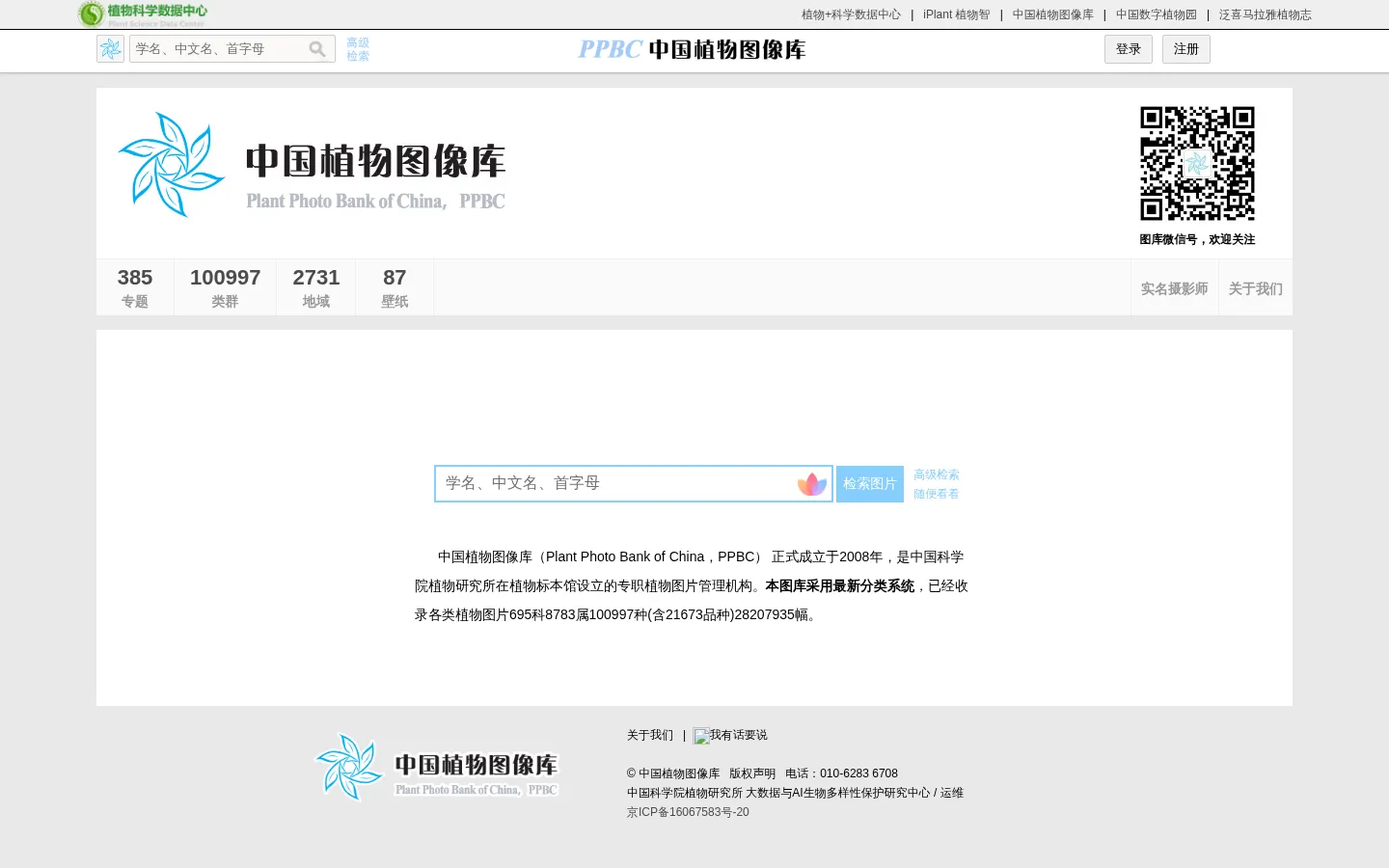The width and height of the screenshot is (1389, 868).
Task: Click 关于我们 link in footer
Action: [650, 735]
